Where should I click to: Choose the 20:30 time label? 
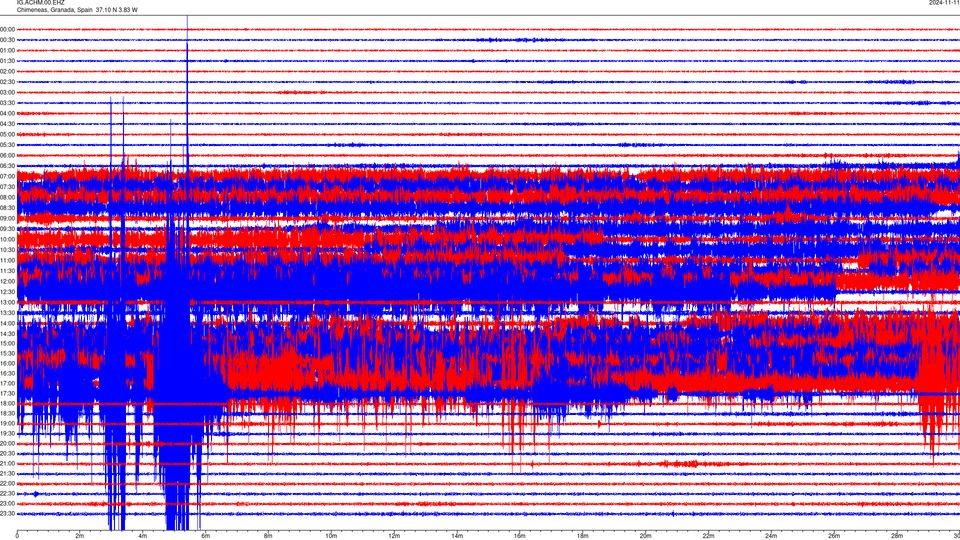[8, 454]
